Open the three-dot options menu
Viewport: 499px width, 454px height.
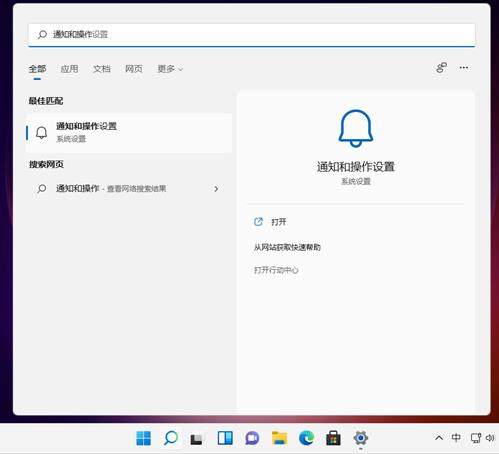click(x=464, y=68)
